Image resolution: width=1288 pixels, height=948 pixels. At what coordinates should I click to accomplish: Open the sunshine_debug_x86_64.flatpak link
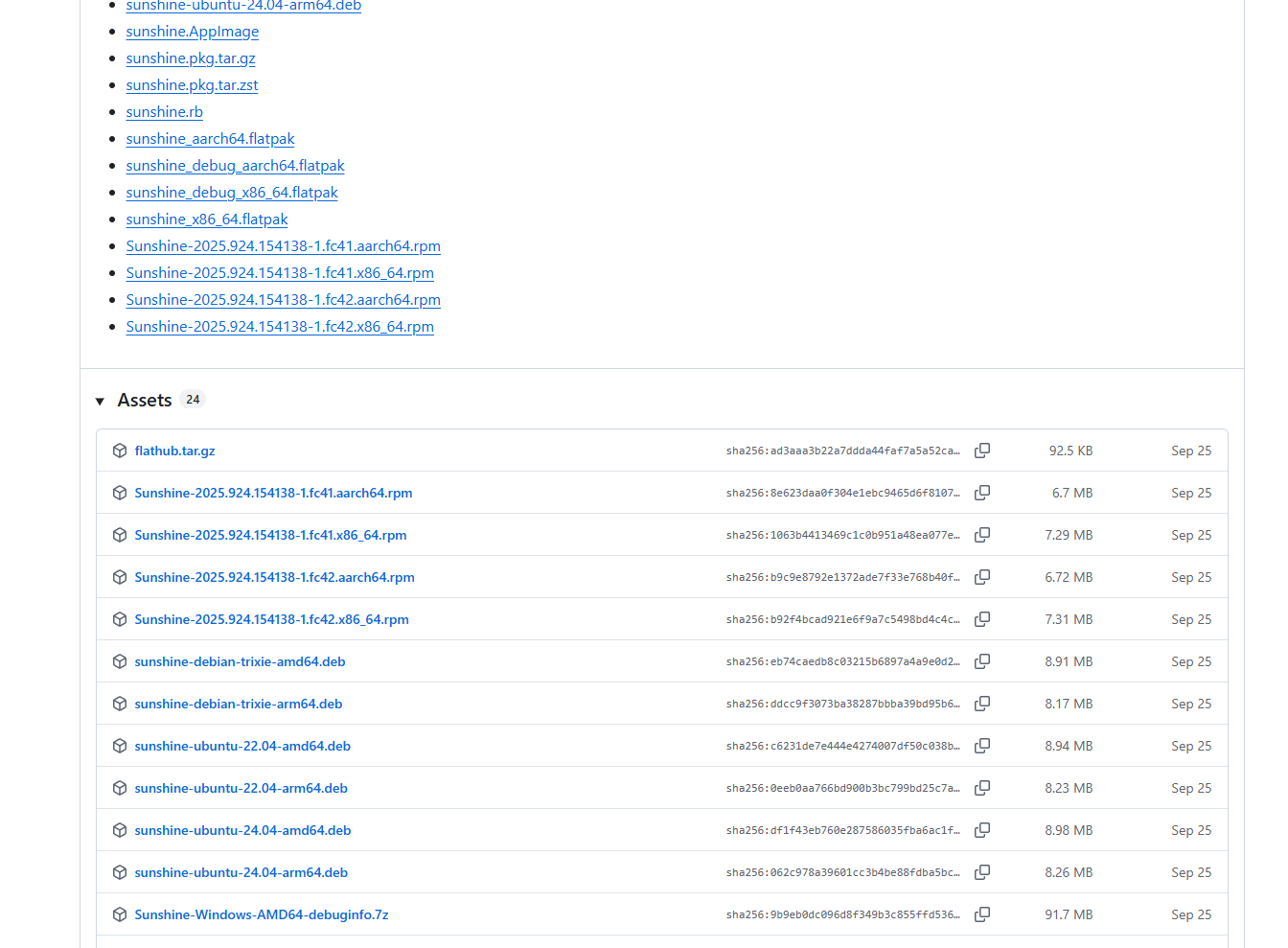pos(232,192)
